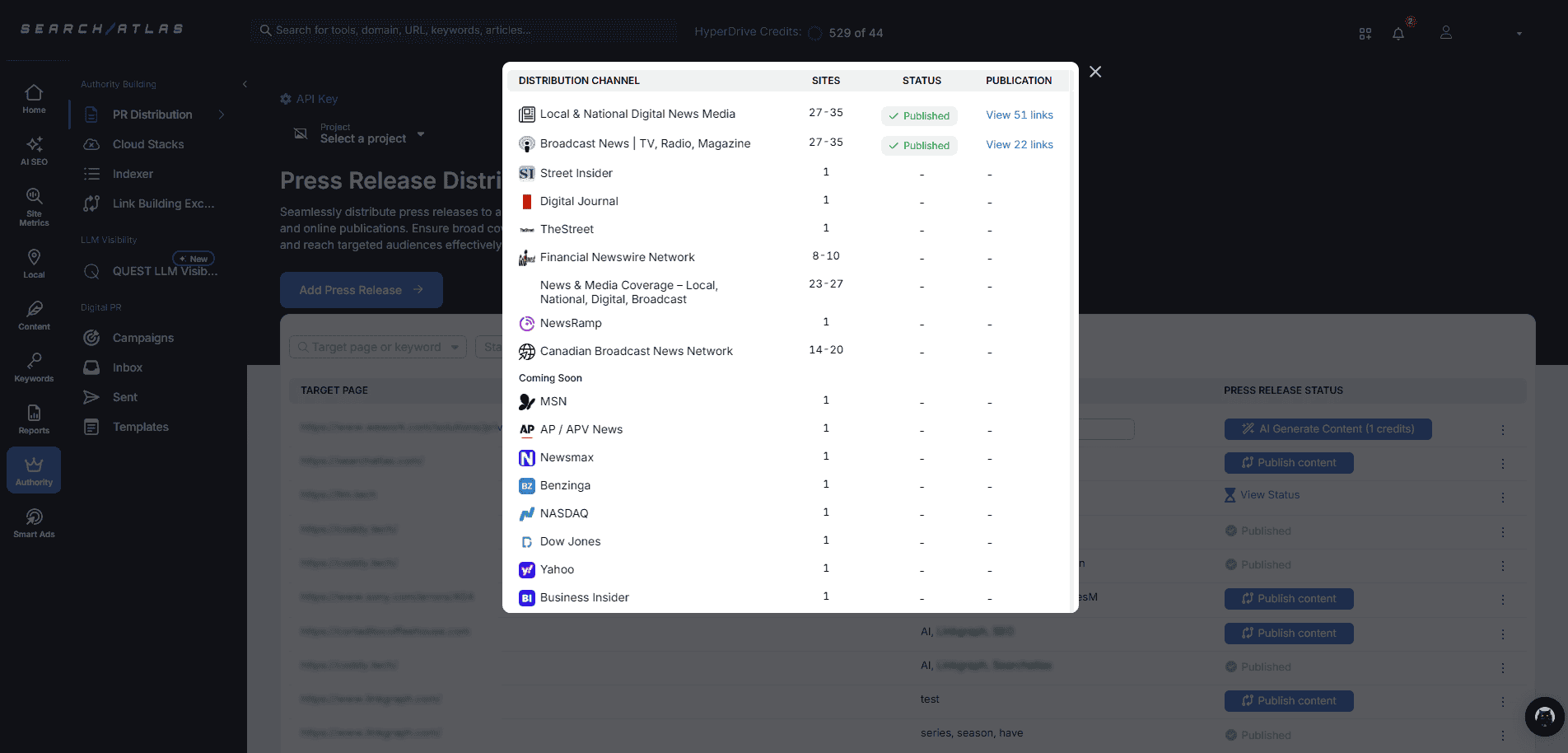The width and height of the screenshot is (1568, 753).
Task: Click the apps grid icon in header
Action: 1365,34
